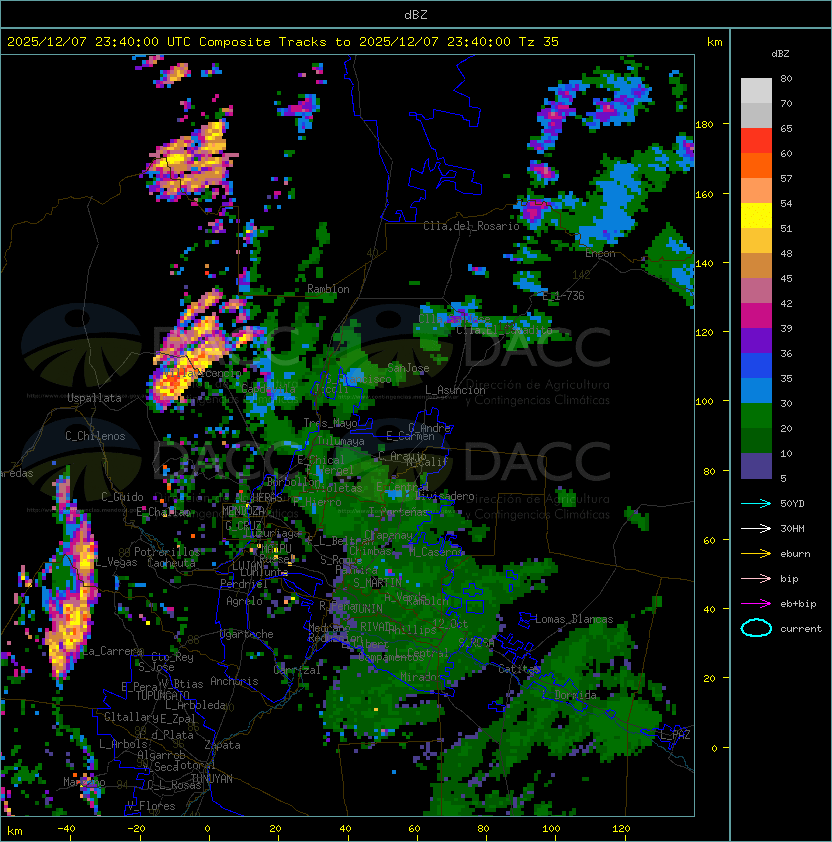Click the 'Tres_Mayo' place label
This screenshot has height=842, width=832.
pos(330,423)
